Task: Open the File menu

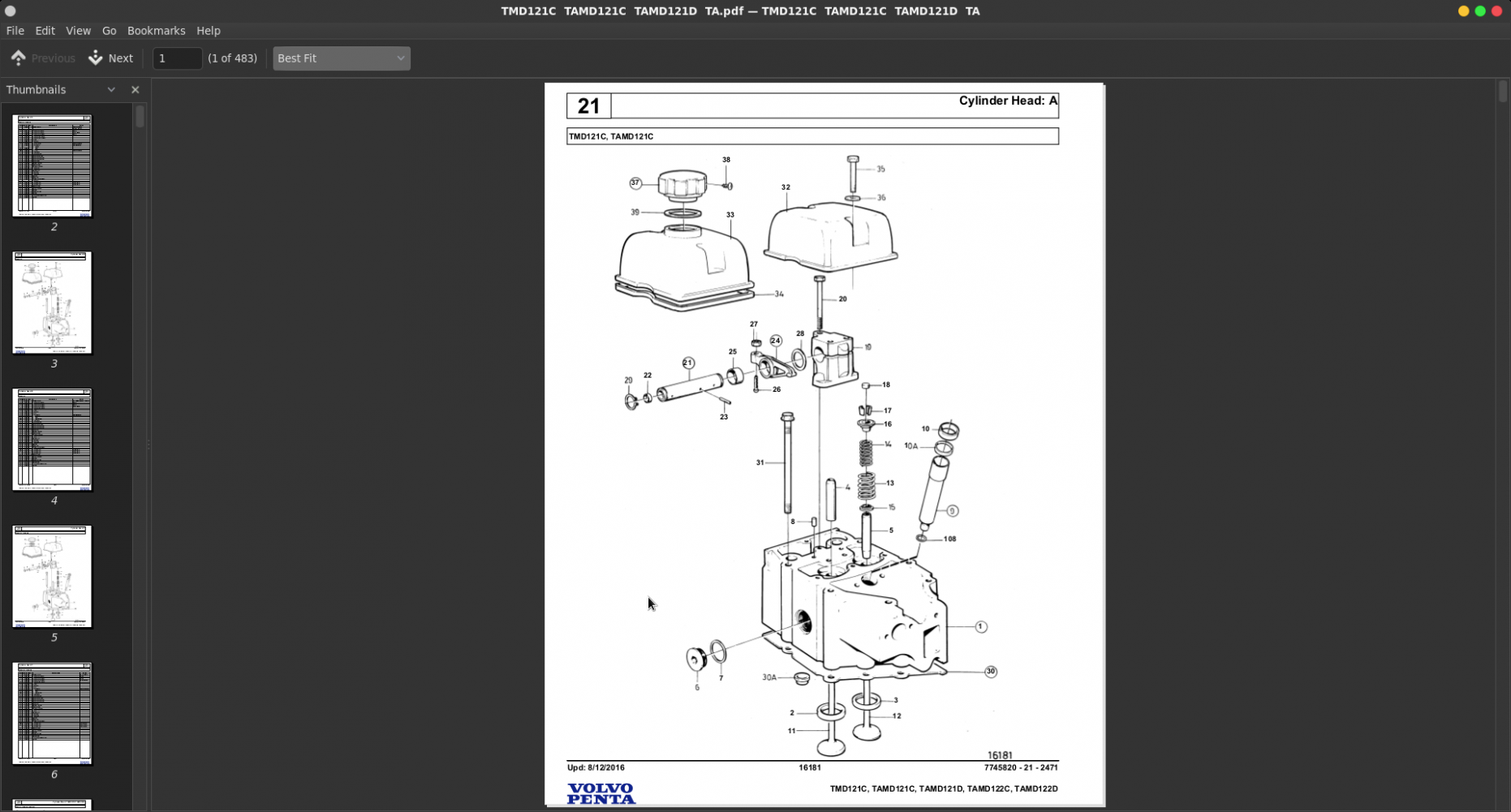Action: pyautogui.click(x=15, y=30)
